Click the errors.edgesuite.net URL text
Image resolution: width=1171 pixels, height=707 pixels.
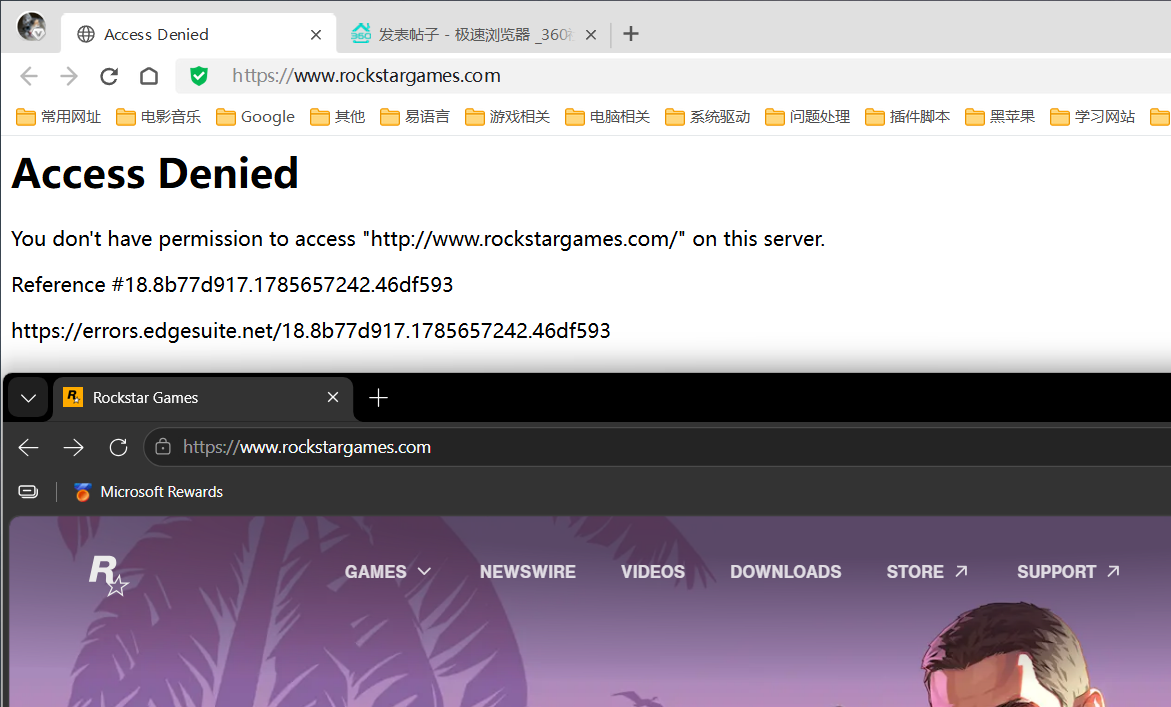click(x=311, y=331)
